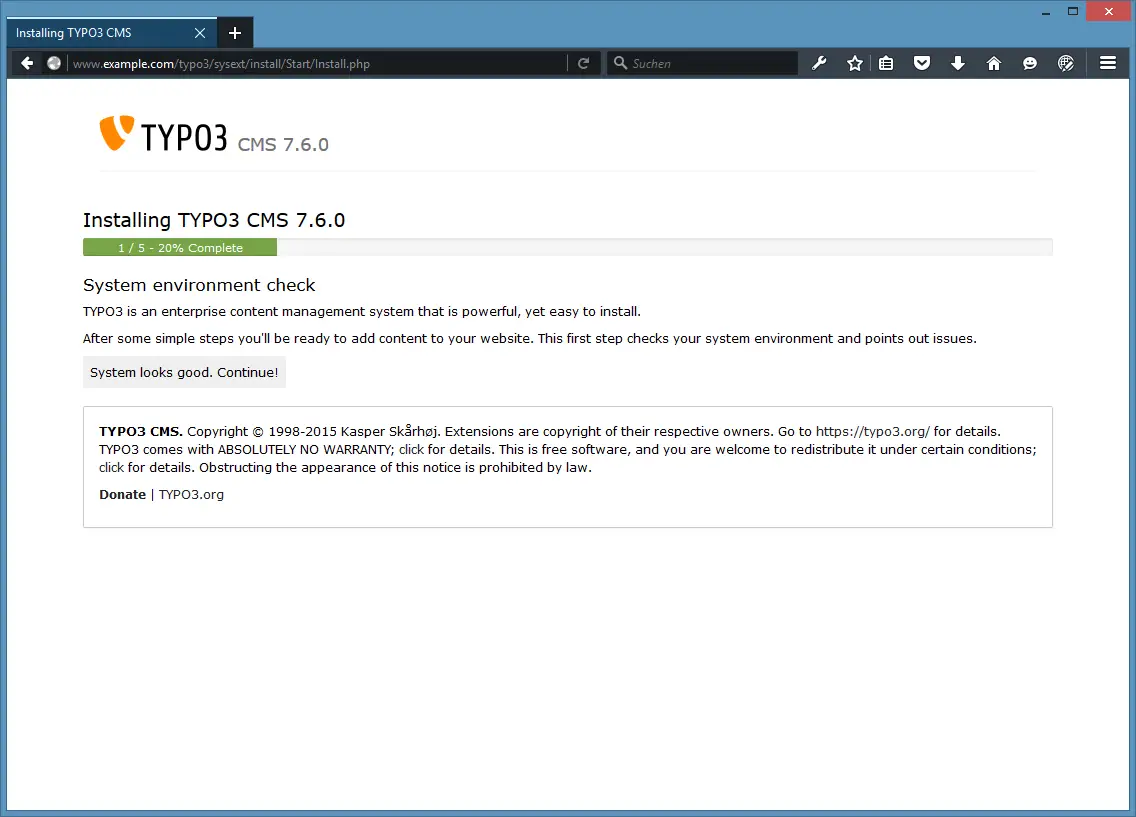Viewport: 1136px width, 817px height.
Task: Open the wrench developer tools icon
Action: (x=819, y=64)
